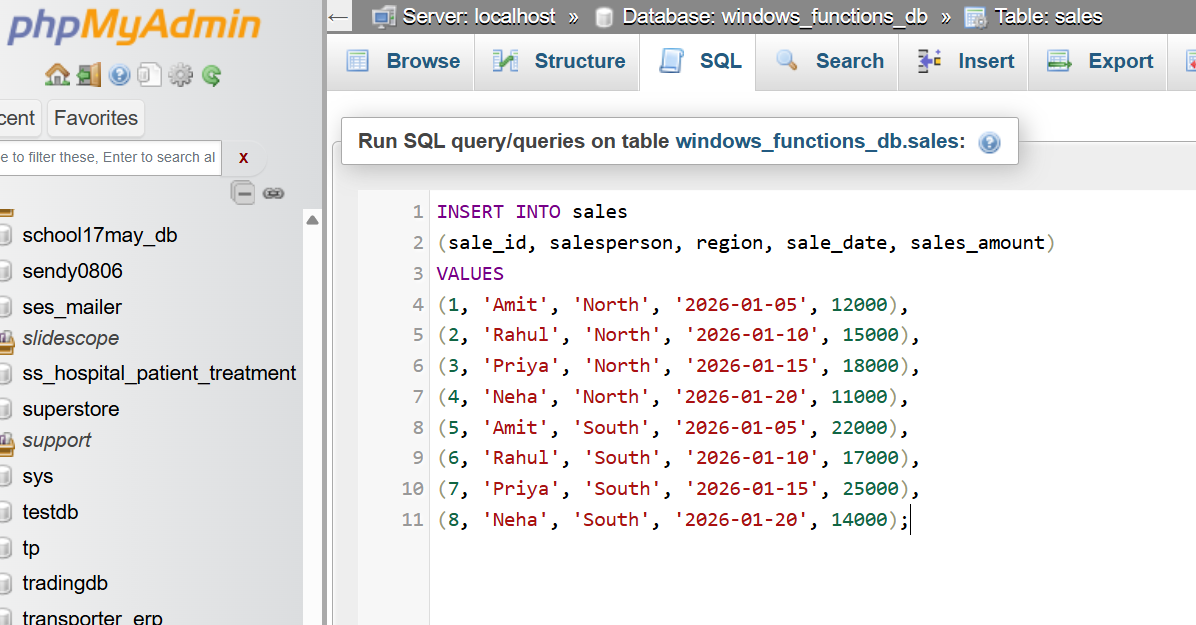Select superstore database in tree

[x=71, y=409]
